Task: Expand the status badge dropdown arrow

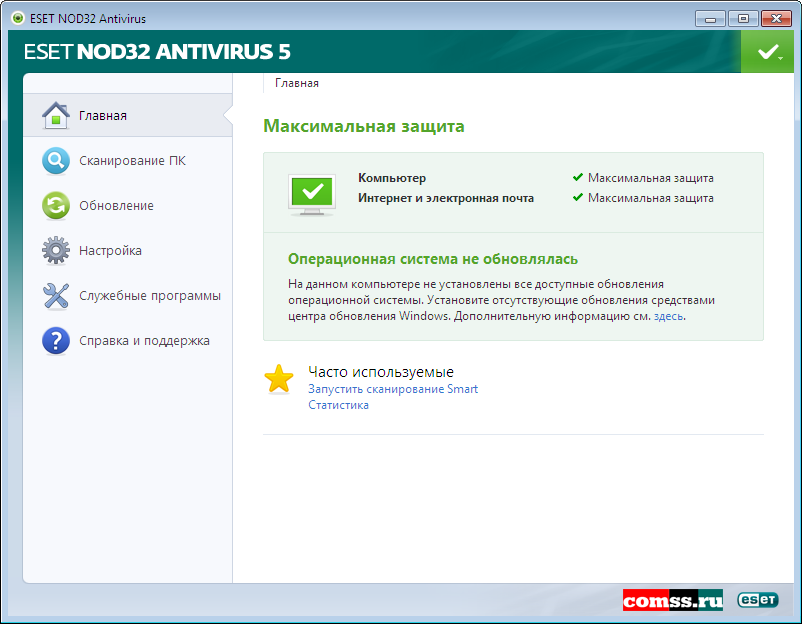Action: [779, 58]
